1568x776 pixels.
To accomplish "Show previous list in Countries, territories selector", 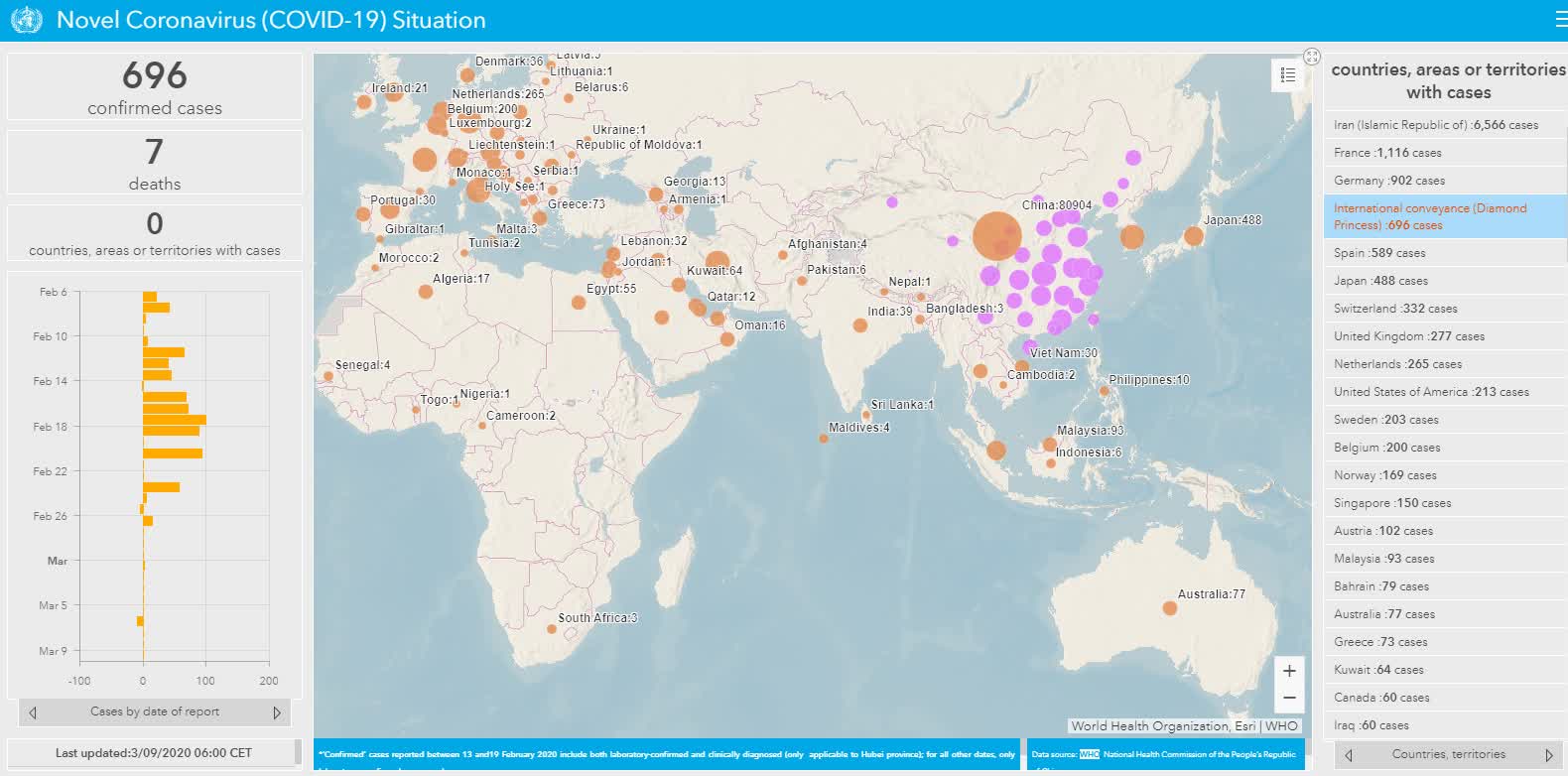I will click(1348, 755).
